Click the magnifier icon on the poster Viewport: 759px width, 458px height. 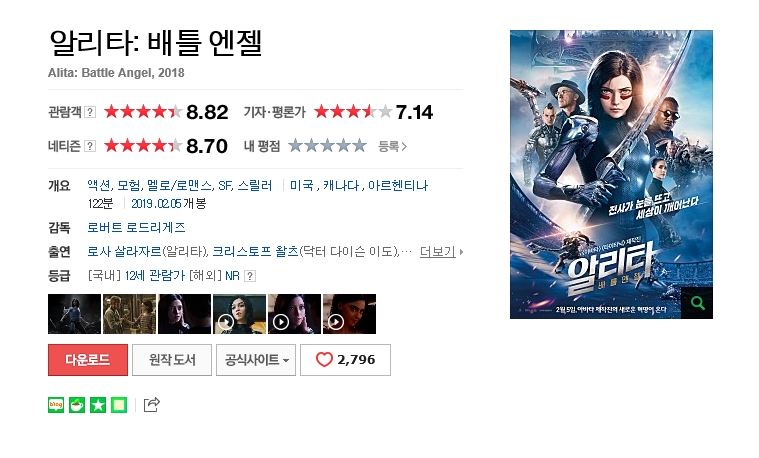click(x=697, y=303)
